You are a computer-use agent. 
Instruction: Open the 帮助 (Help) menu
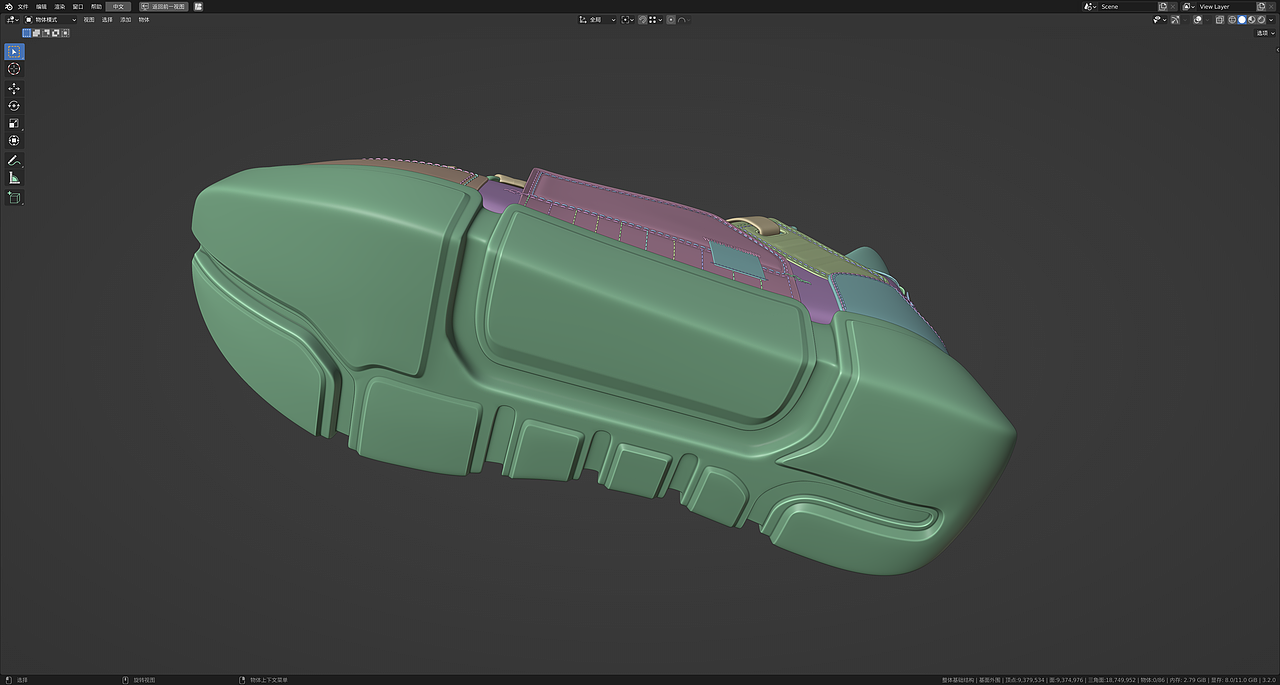coord(96,6)
